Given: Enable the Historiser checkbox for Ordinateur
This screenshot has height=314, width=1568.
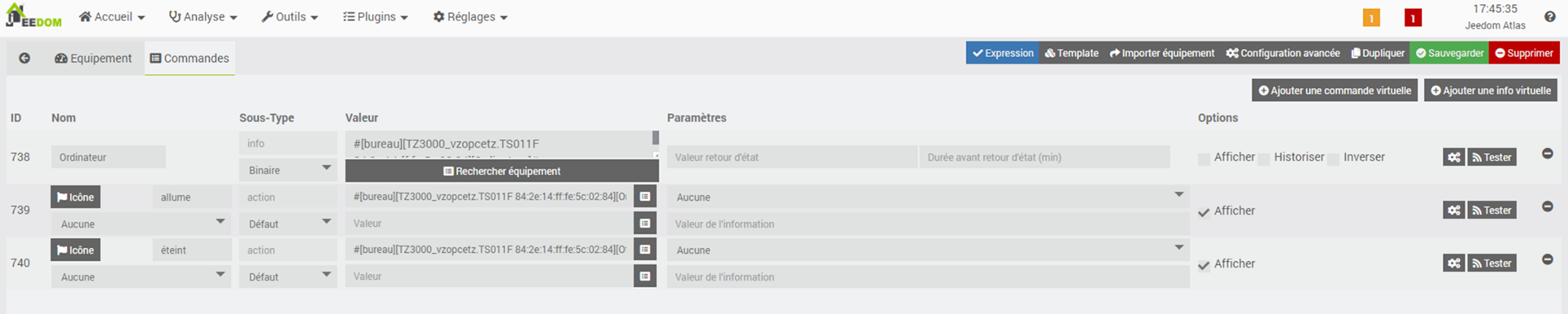Looking at the screenshot, I should [1264, 160].
